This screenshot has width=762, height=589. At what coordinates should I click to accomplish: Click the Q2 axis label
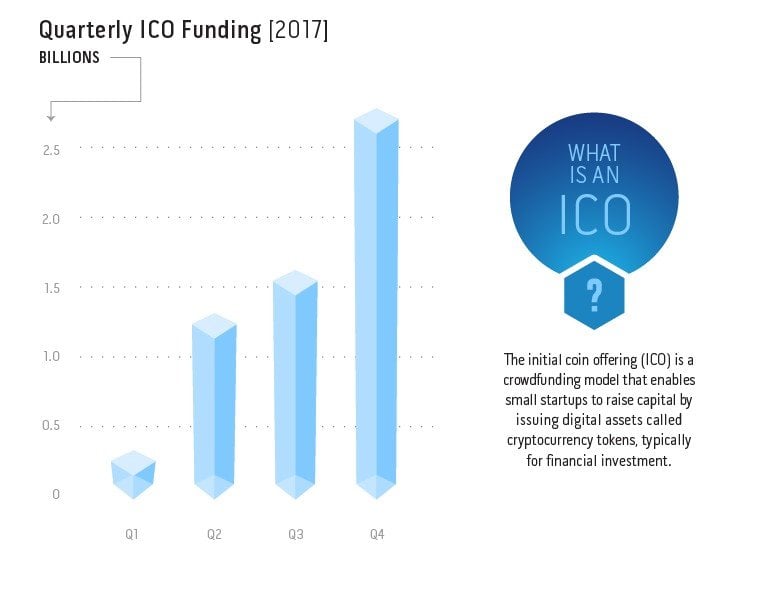(214, 535)
